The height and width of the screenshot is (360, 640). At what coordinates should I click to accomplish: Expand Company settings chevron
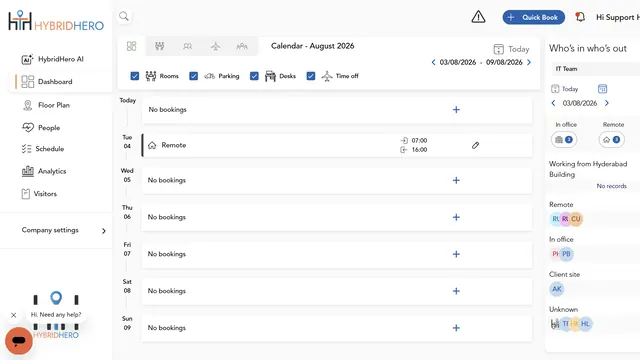pyautogui.click(x=104, y=231)
